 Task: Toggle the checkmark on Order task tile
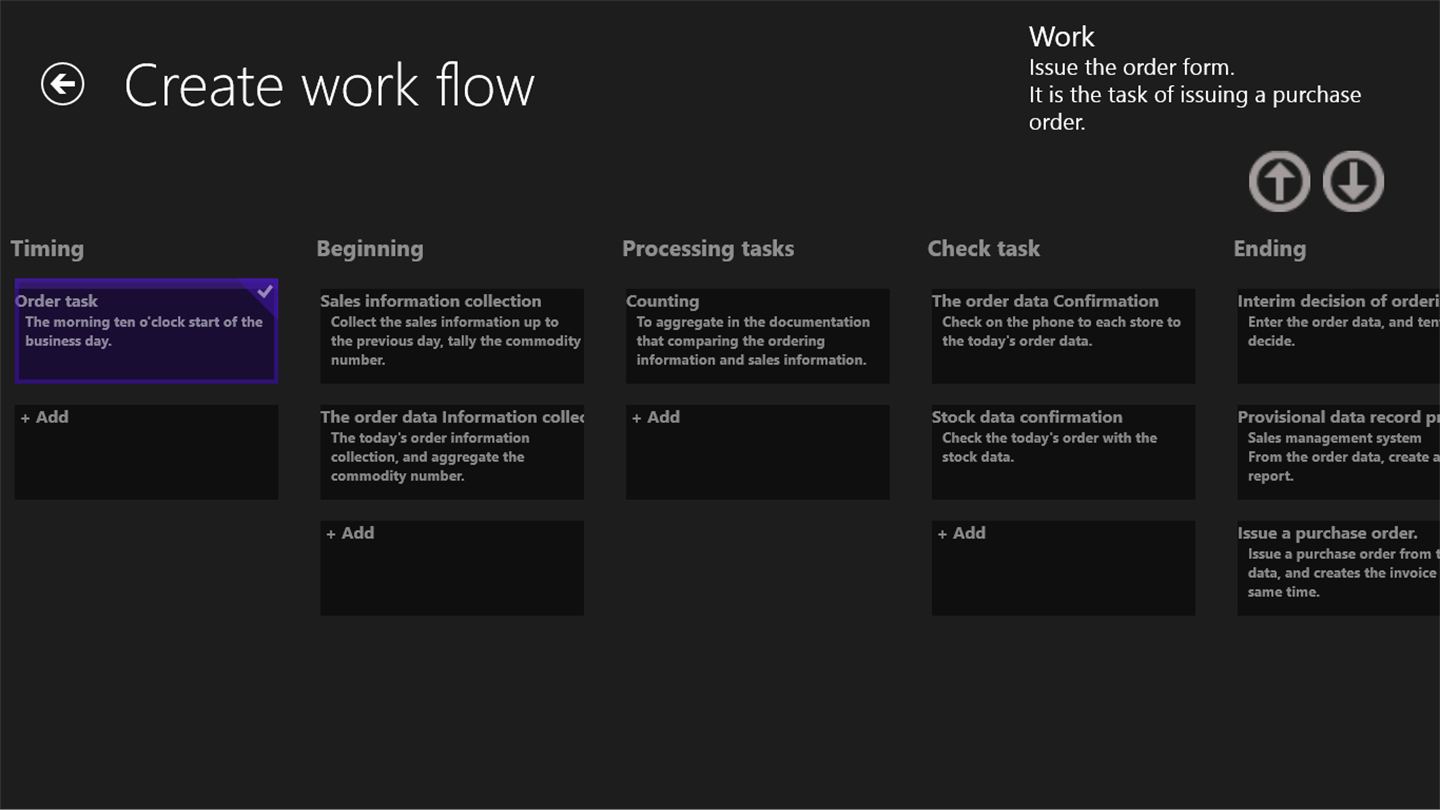265,292
